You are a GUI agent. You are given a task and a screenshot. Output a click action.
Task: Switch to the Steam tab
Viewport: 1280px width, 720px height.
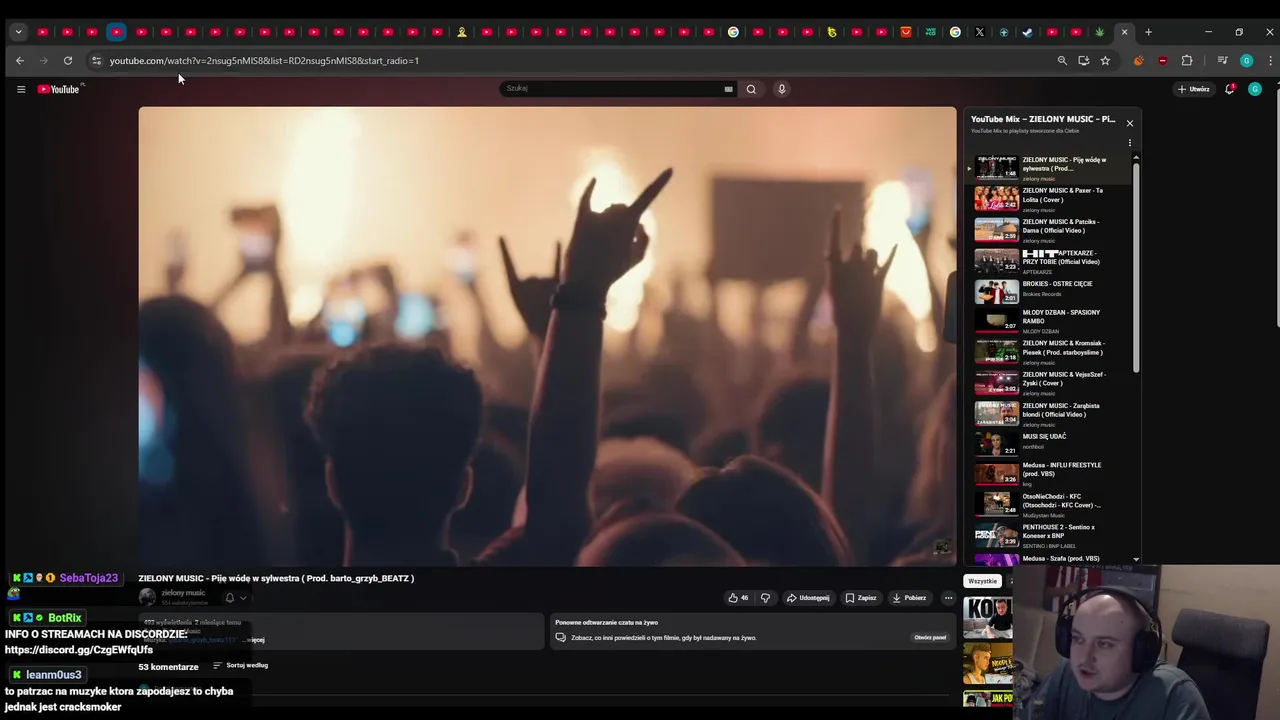pyautogui.click(x=1027, y=32)
